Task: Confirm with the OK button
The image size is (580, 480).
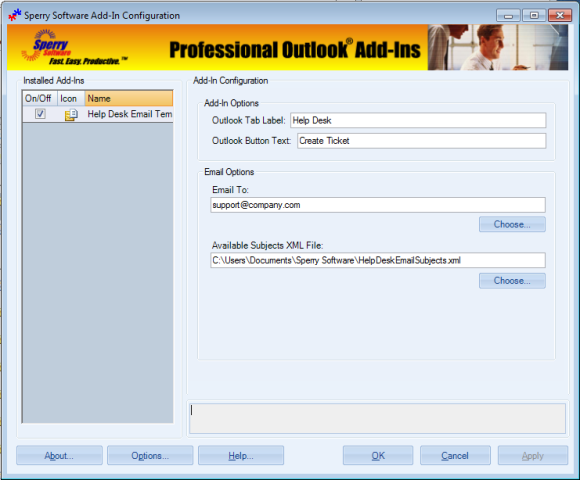Action: (x=378, y=455)
